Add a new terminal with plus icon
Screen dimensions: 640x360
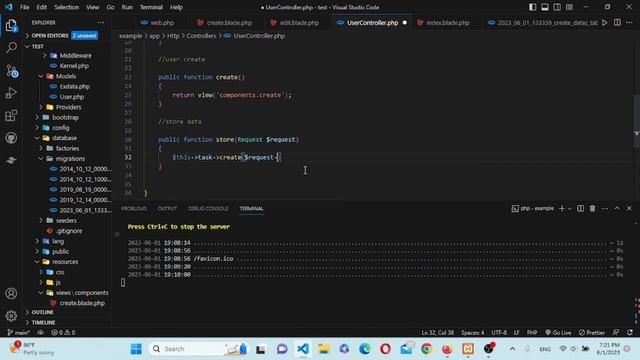click(x=562, y=209)
